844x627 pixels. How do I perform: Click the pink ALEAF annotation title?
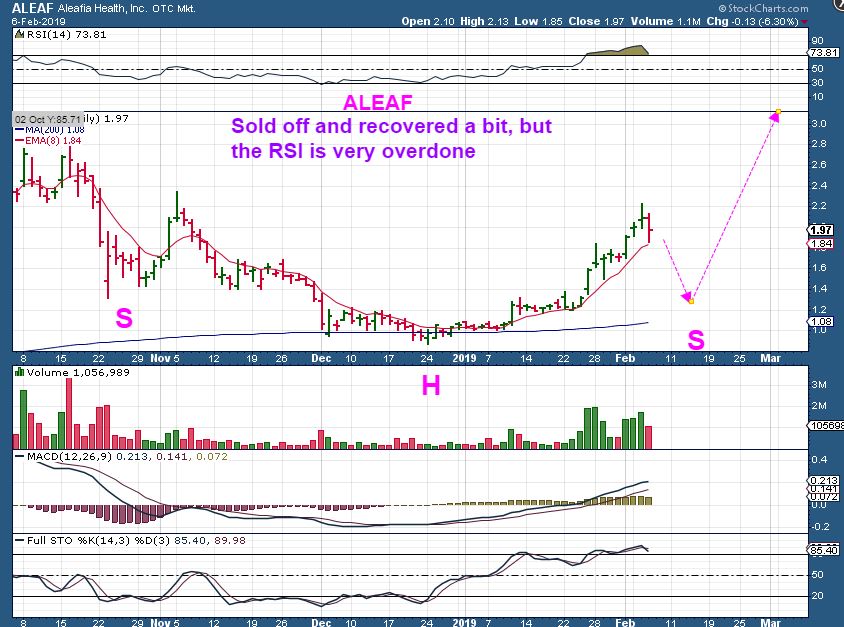[378, 102]
